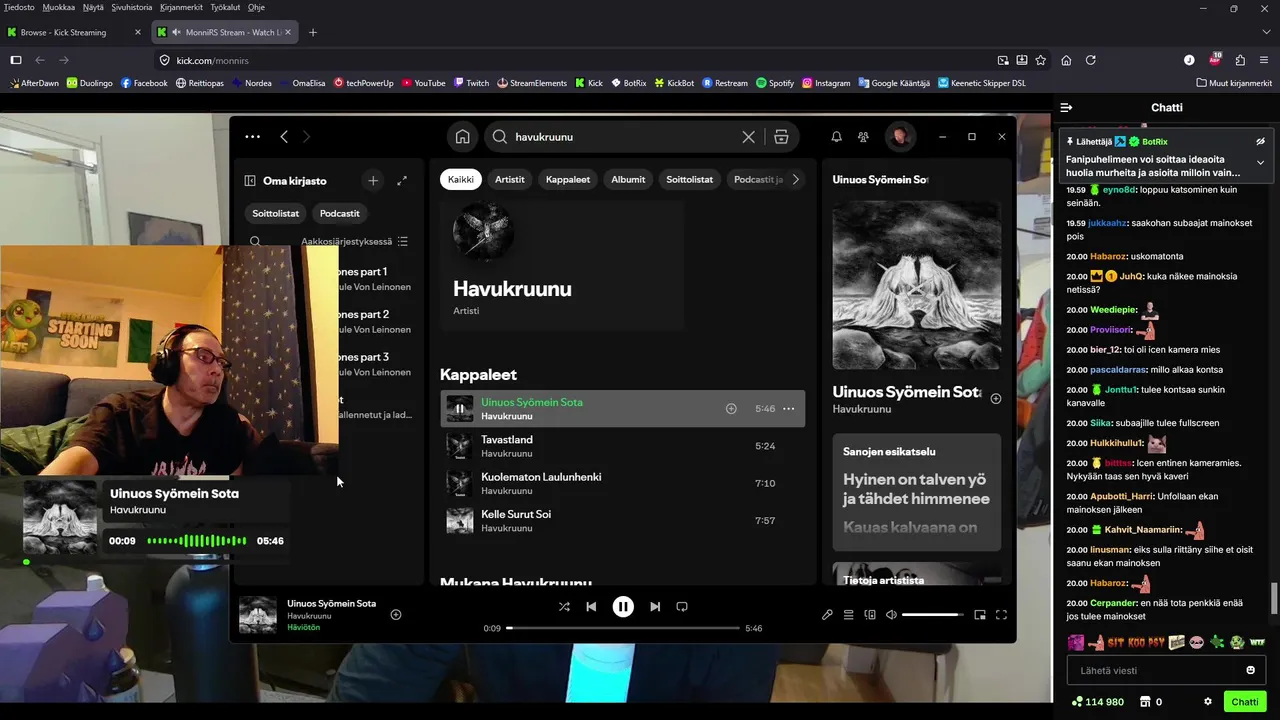Select the Soittolistat search filter
1280x720 pixels.
pos(690,180)
